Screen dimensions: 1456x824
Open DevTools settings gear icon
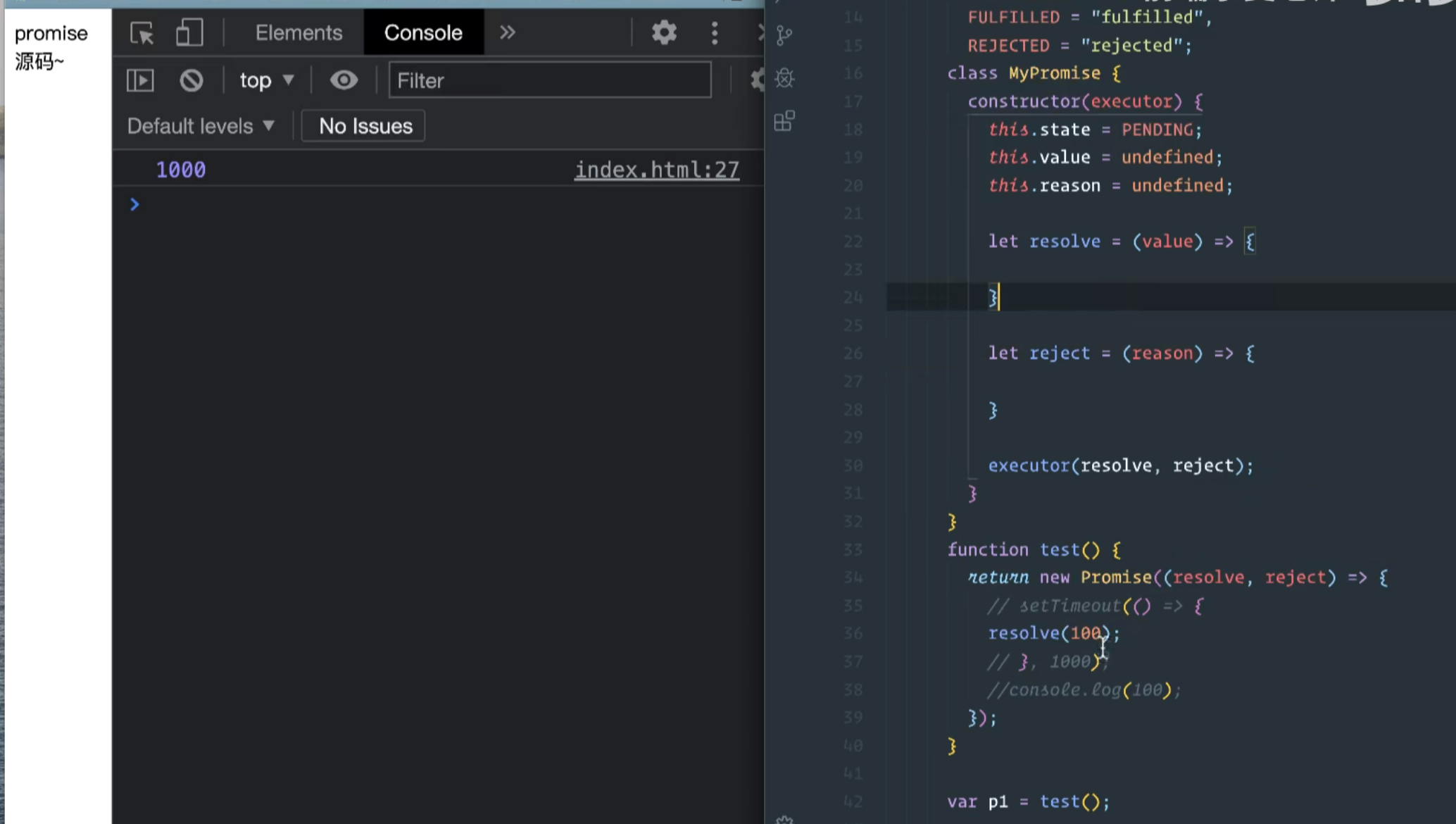point(663,33)
